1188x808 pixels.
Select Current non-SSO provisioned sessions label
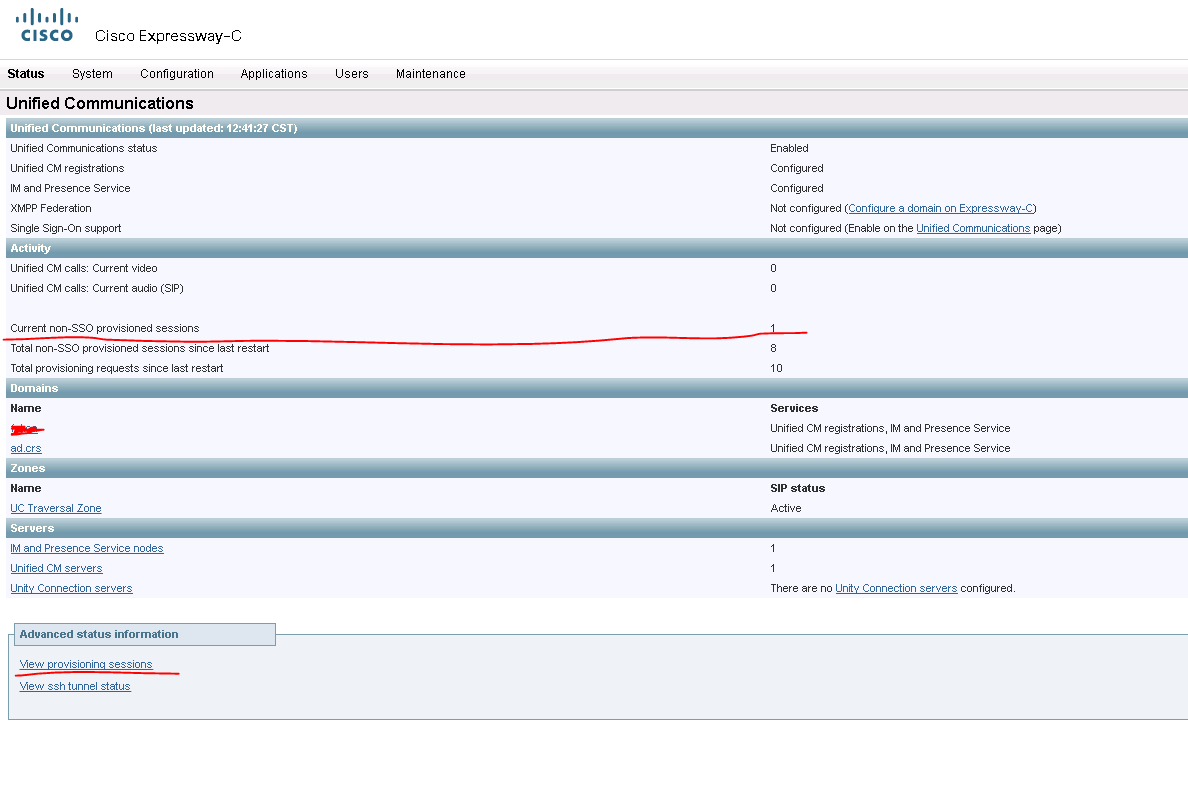(x=105, y=328)
